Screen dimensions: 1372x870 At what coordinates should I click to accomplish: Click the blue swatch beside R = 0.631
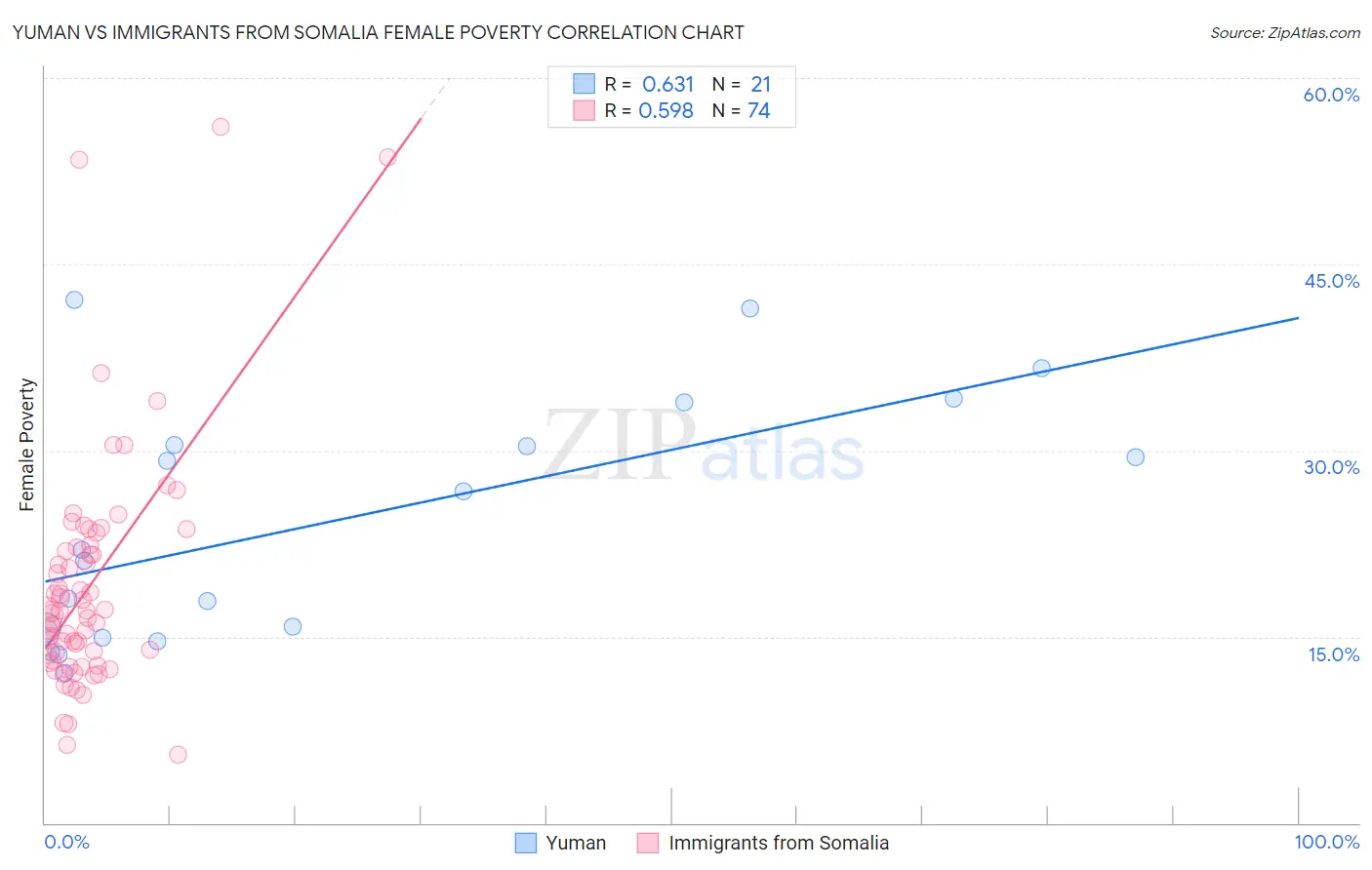click(584, 84)
